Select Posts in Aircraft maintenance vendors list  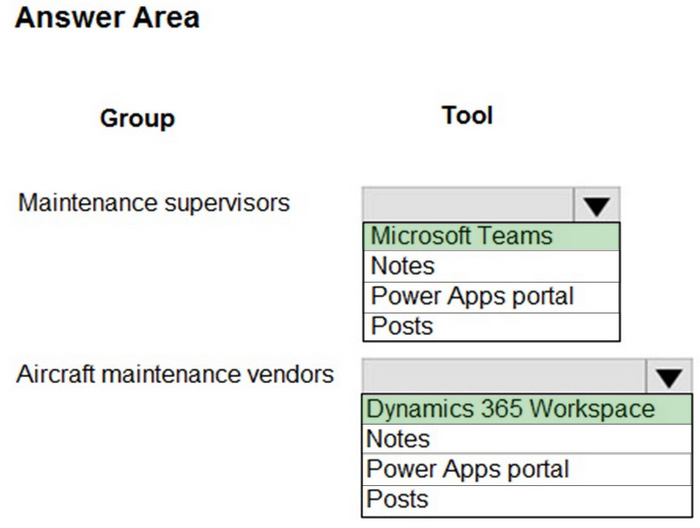click(x=527, y=500)
